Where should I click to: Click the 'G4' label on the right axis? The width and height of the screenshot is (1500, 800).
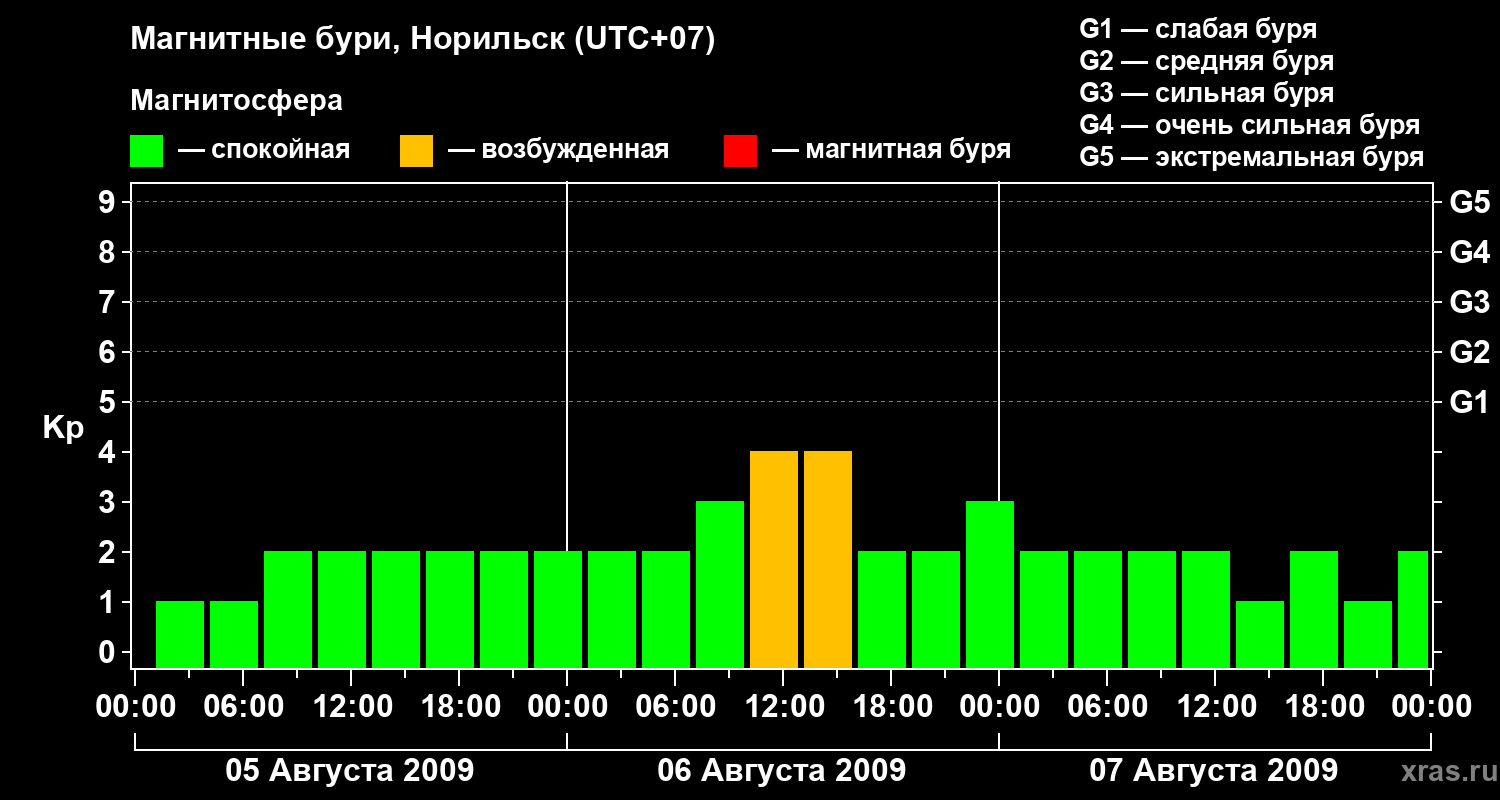point(1470,252)
